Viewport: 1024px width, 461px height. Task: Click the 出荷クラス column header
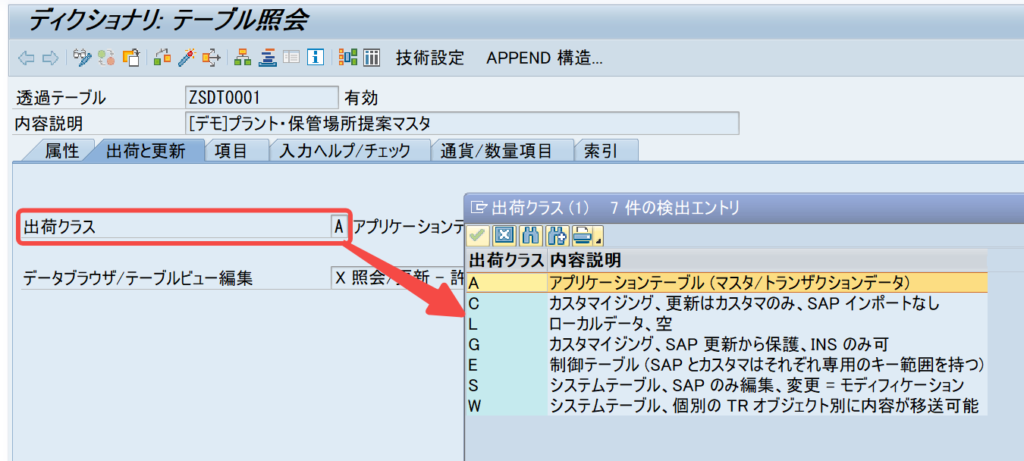tap(507, 261)
